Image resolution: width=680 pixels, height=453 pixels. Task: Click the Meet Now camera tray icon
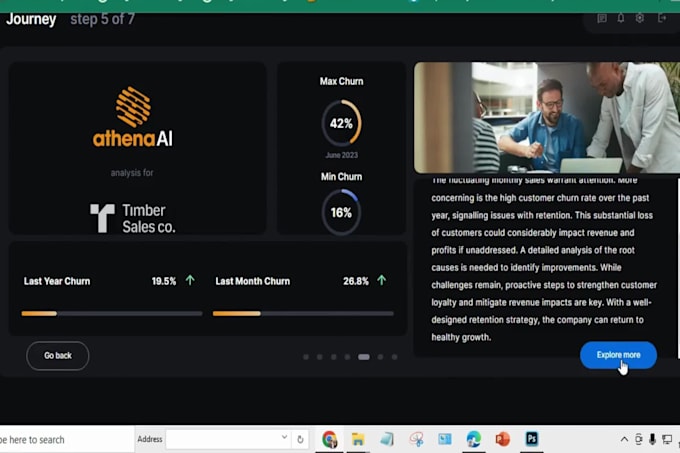coord(638,439)
